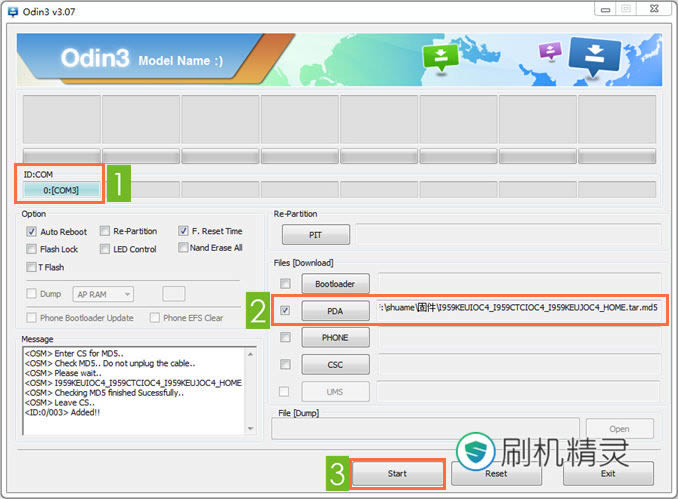This screenshot has width=678, height=499.
Task: Tick the T Flash checkbox
Action: (x=32, y=267)
